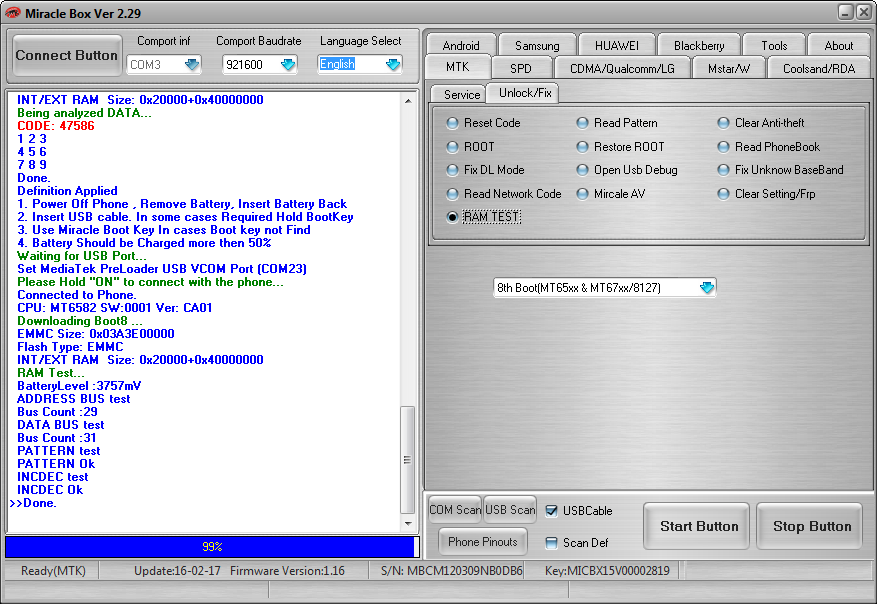
Task: Open the Unlock/Fix sub-tab
Action: [x=525, y=93]
